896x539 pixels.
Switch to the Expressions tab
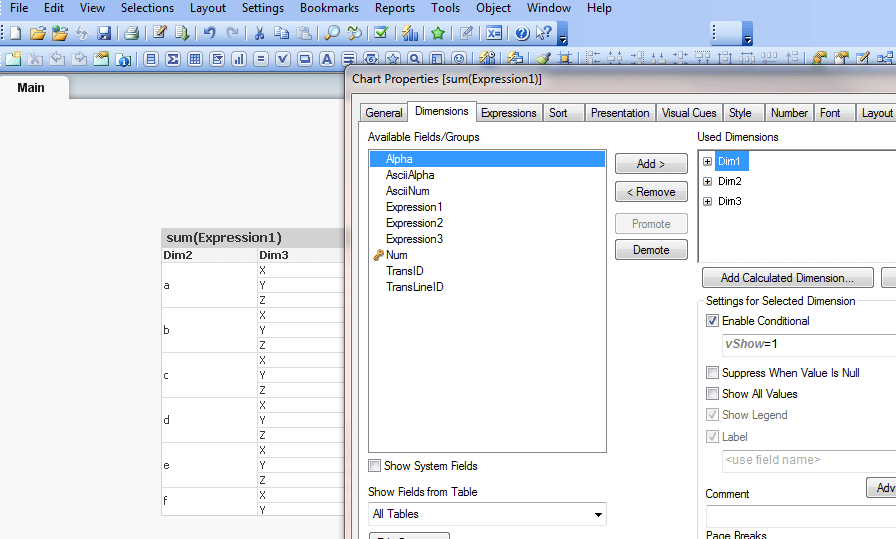click(508, 113)
